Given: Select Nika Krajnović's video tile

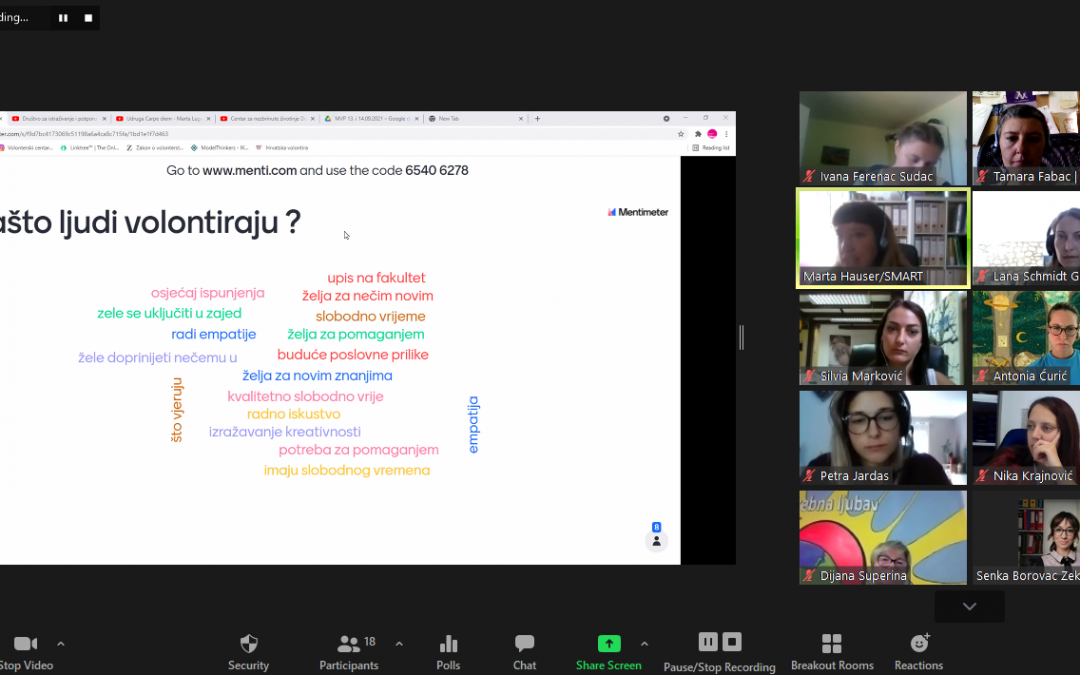Looking at the screenshot, I should point(1026,438).
